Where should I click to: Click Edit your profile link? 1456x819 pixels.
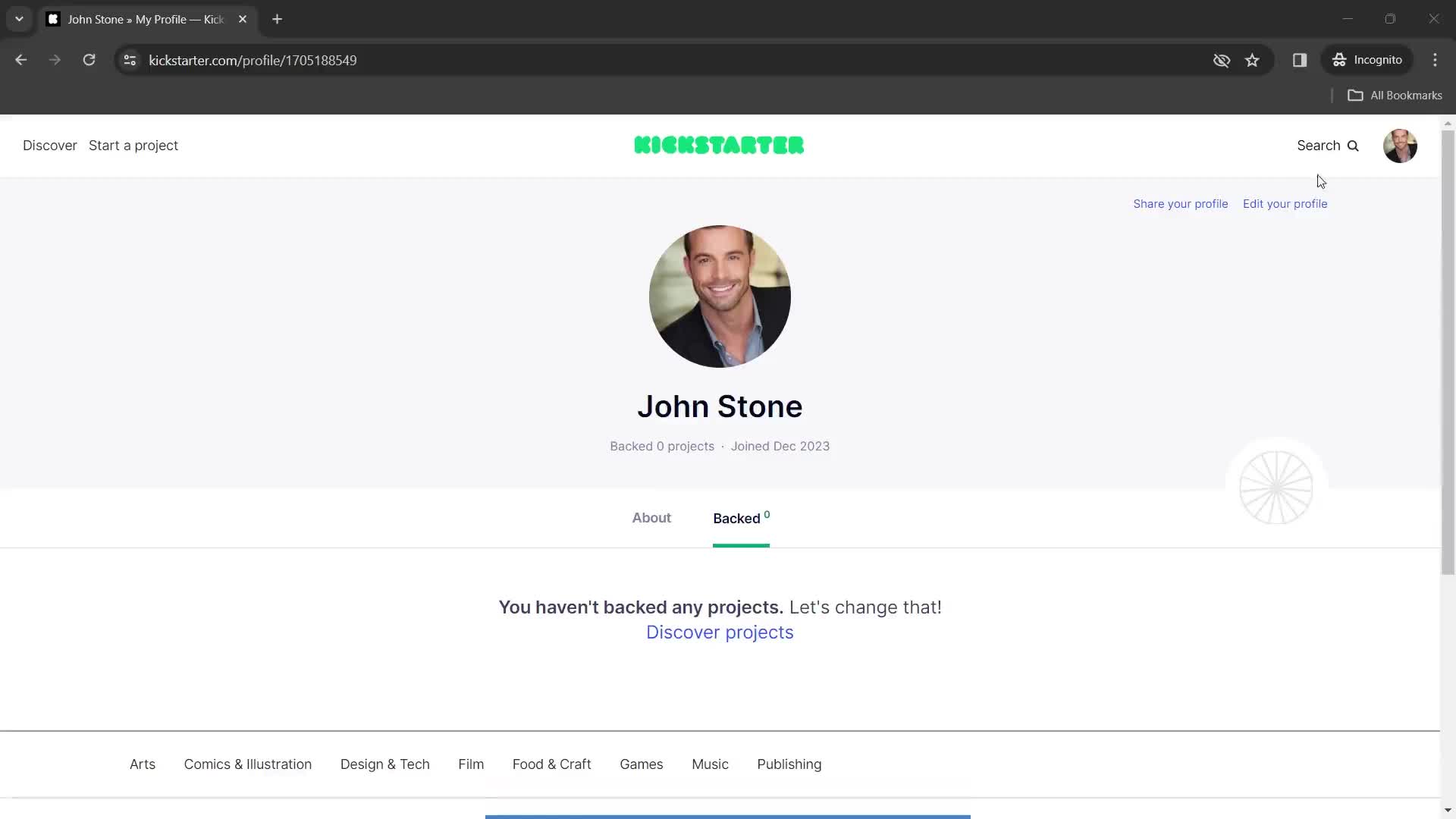1285,203
